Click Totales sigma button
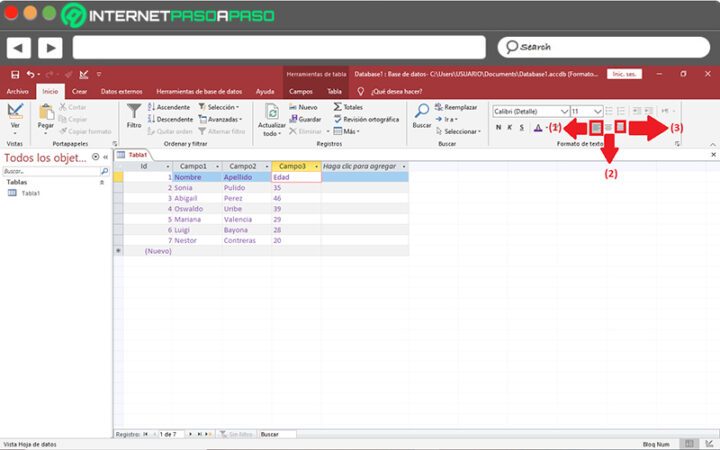Image resolution: width=720 pixels, height=450 pixels. coord(348,107)
